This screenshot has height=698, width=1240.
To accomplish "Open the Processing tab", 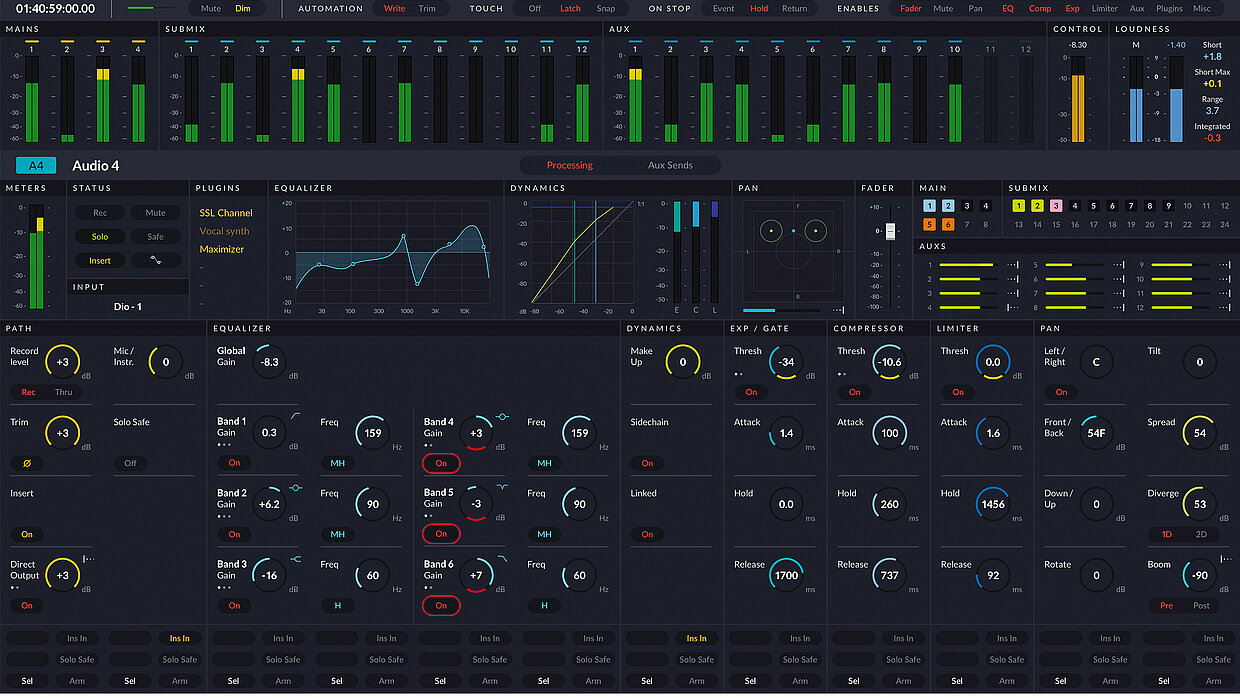I will [x=569, y=165].
